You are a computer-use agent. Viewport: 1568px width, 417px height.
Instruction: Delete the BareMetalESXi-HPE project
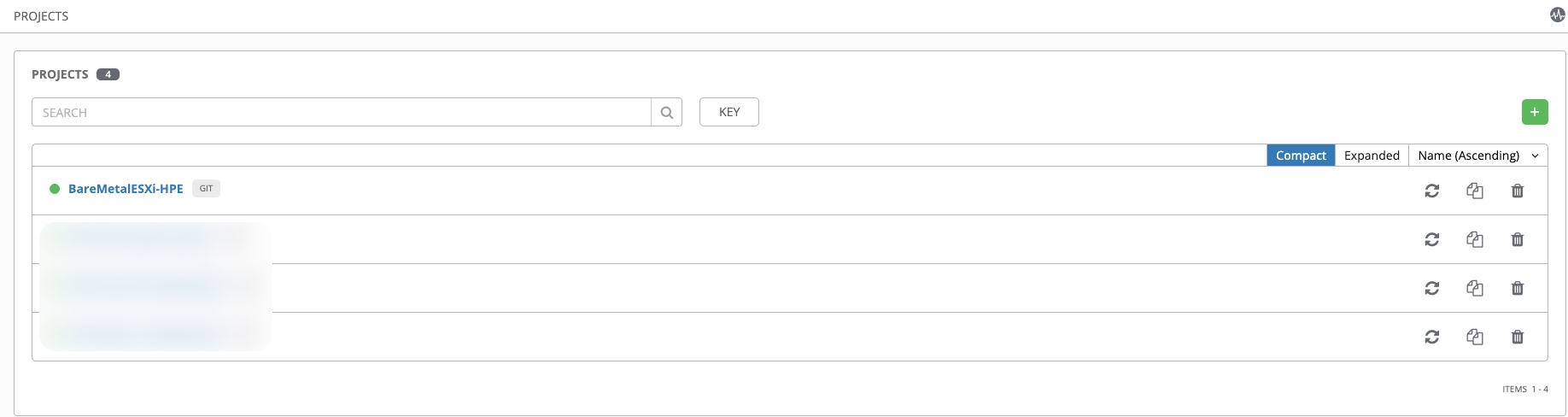coord(1518,191)
